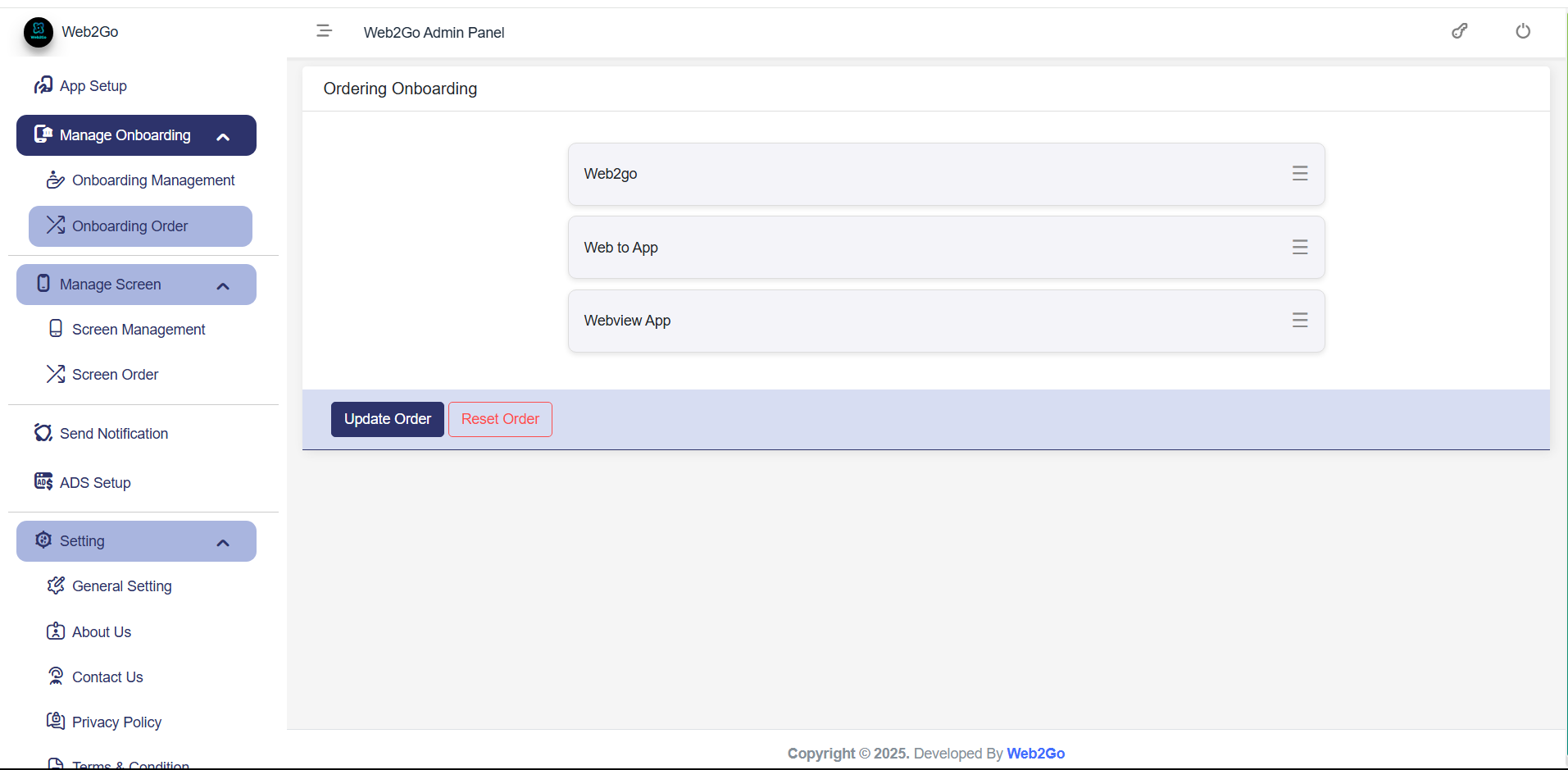Collapse the Setting section chevron

pos(223,543)
